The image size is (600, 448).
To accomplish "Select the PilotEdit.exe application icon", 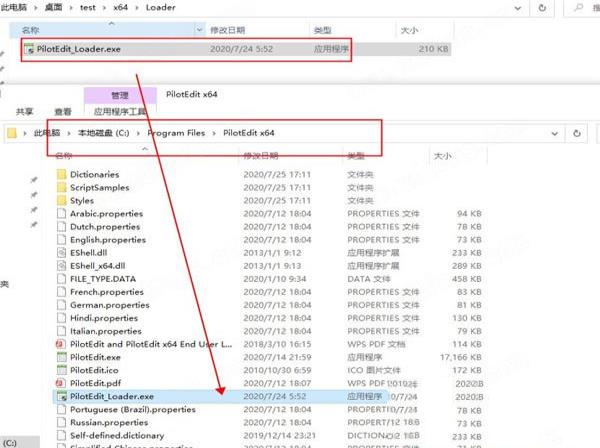I will pyautogui.click(x=61, y=357).
